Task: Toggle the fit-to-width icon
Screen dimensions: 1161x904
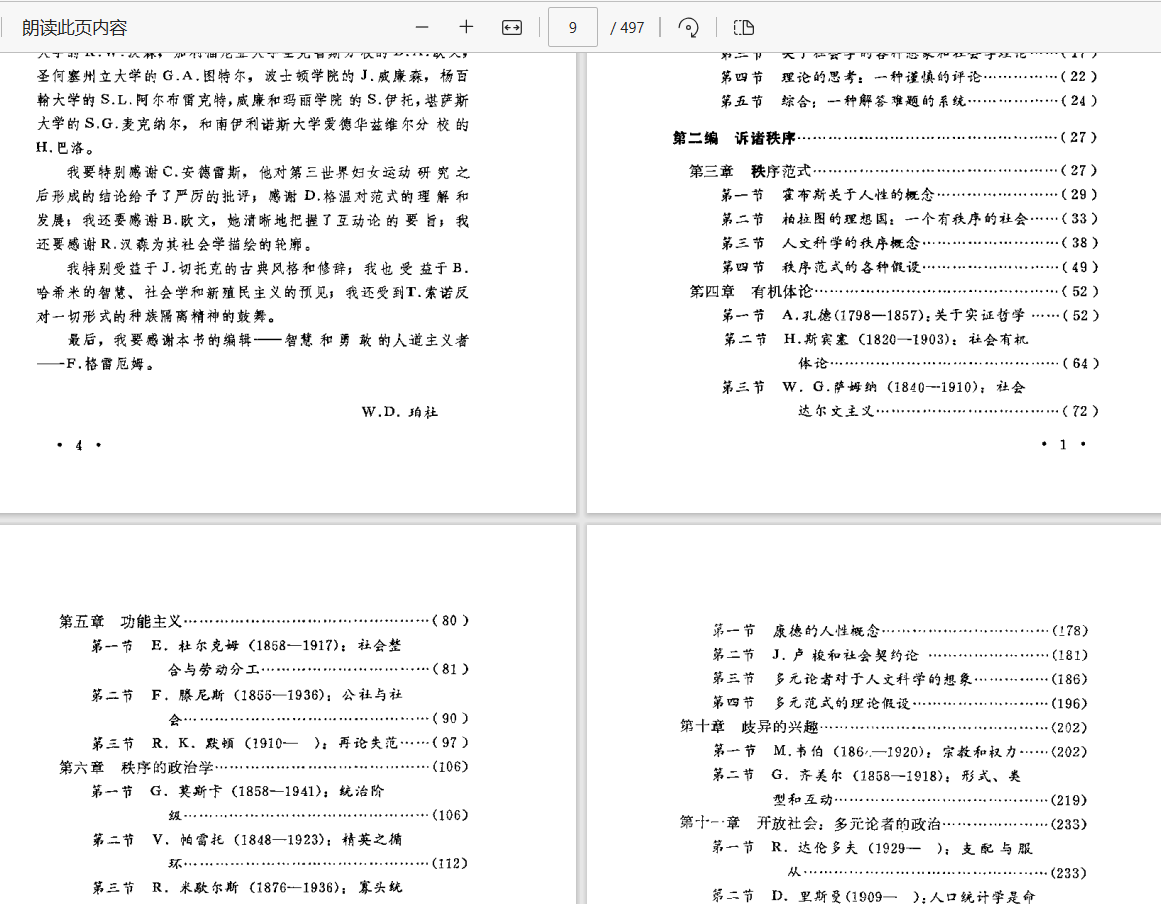Action: click(x=512, y=27)
